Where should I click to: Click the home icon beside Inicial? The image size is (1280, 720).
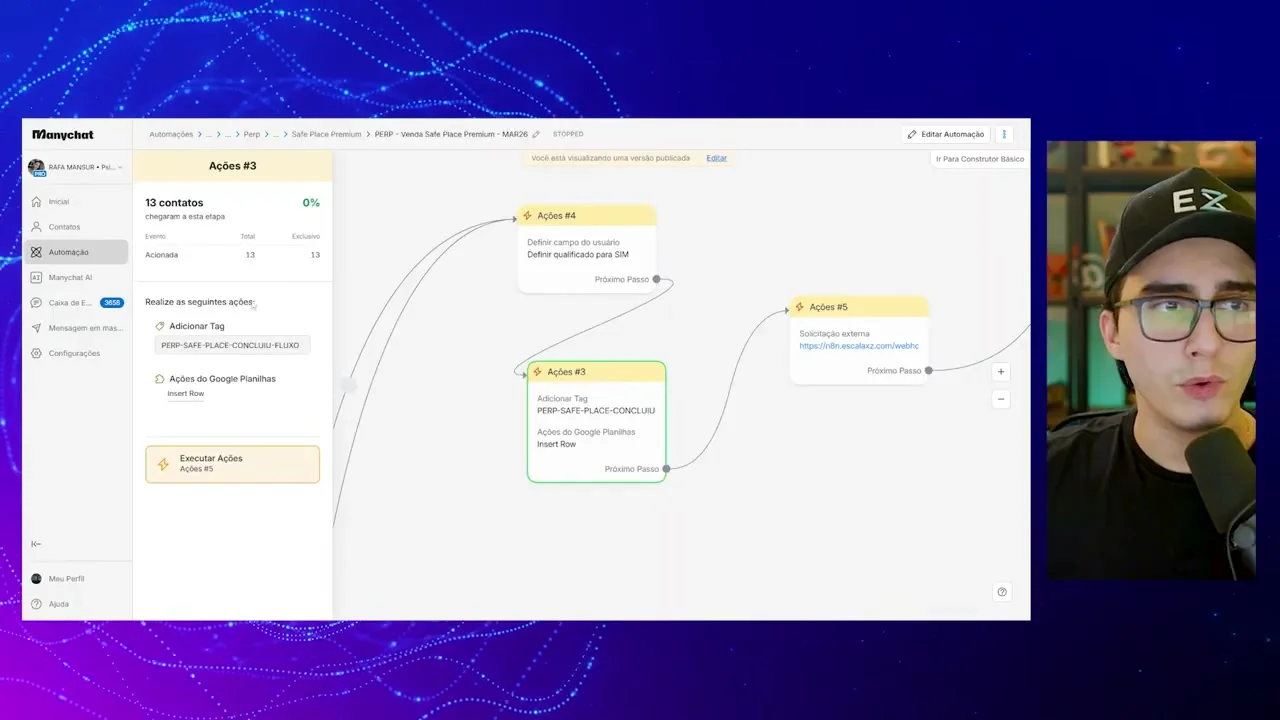37,202
